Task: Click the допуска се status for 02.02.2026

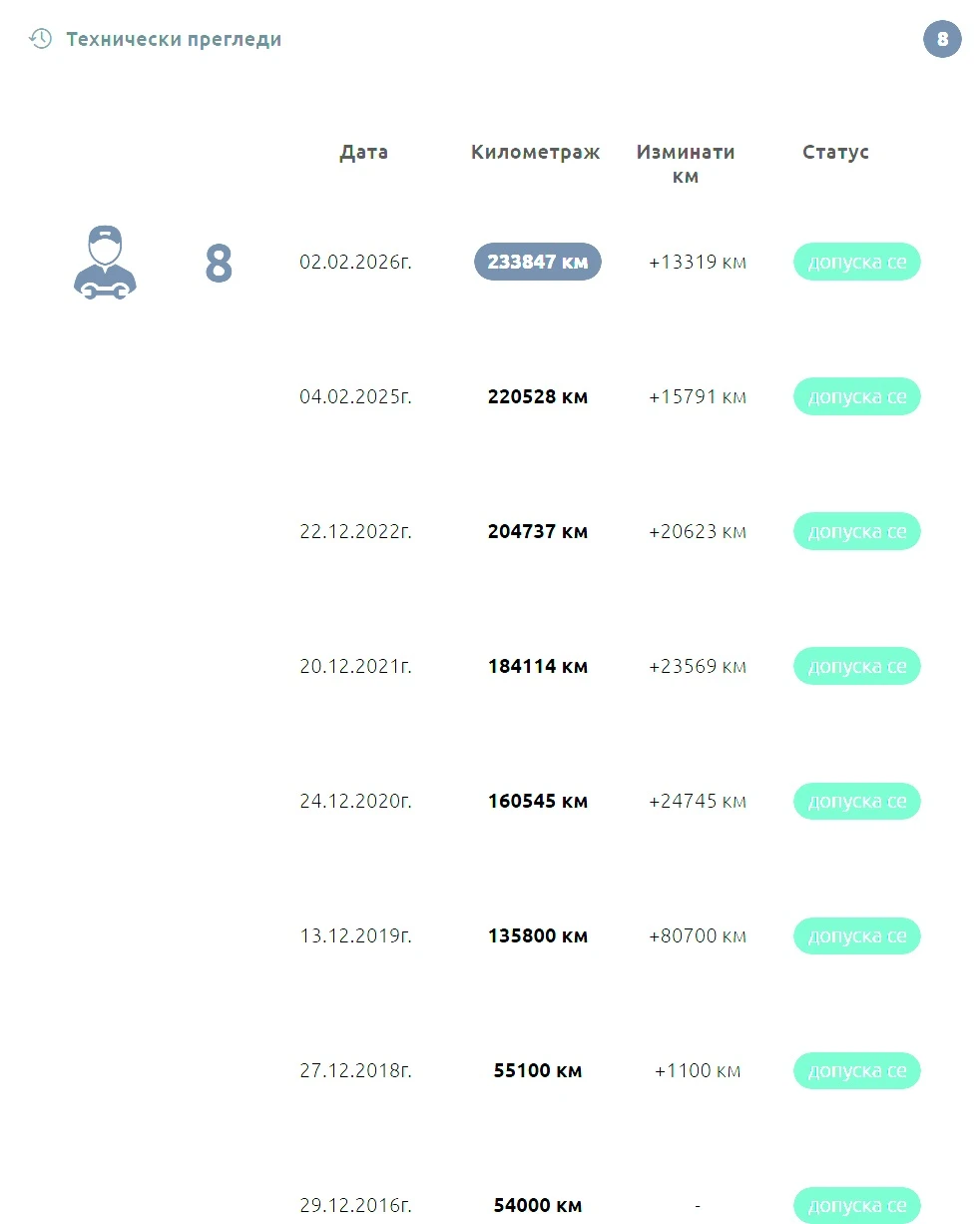Action: (856, 262)
